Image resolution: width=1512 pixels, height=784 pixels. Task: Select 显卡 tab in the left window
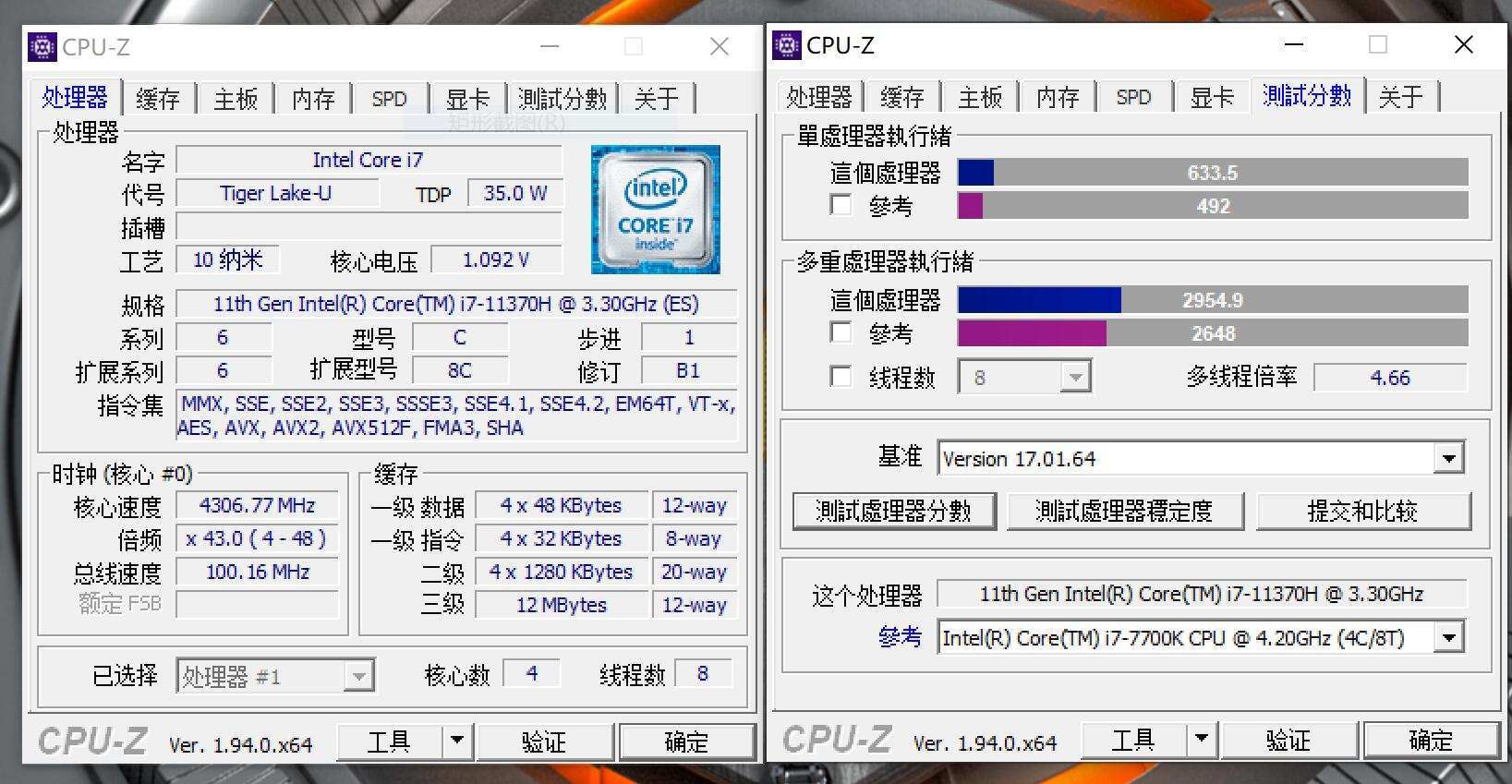click(x=467, y=99)
